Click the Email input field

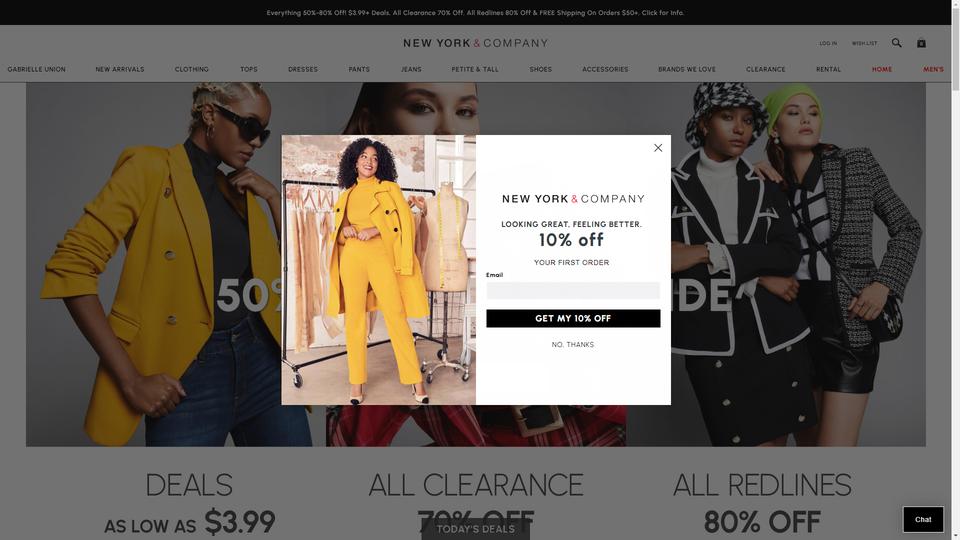(x=573, y=290)
